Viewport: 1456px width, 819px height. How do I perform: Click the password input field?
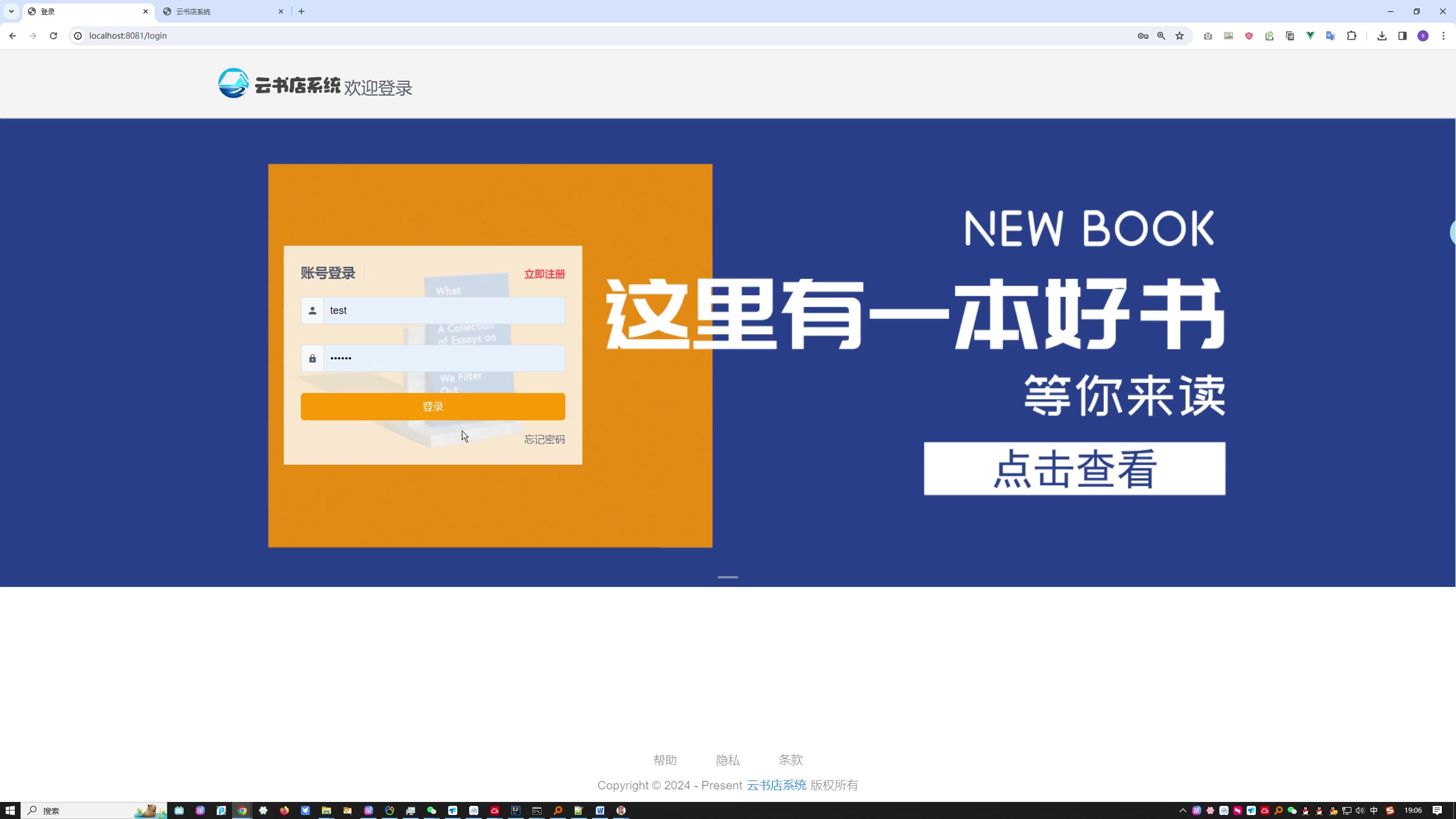pyautogui.click(x=444, y=358)
